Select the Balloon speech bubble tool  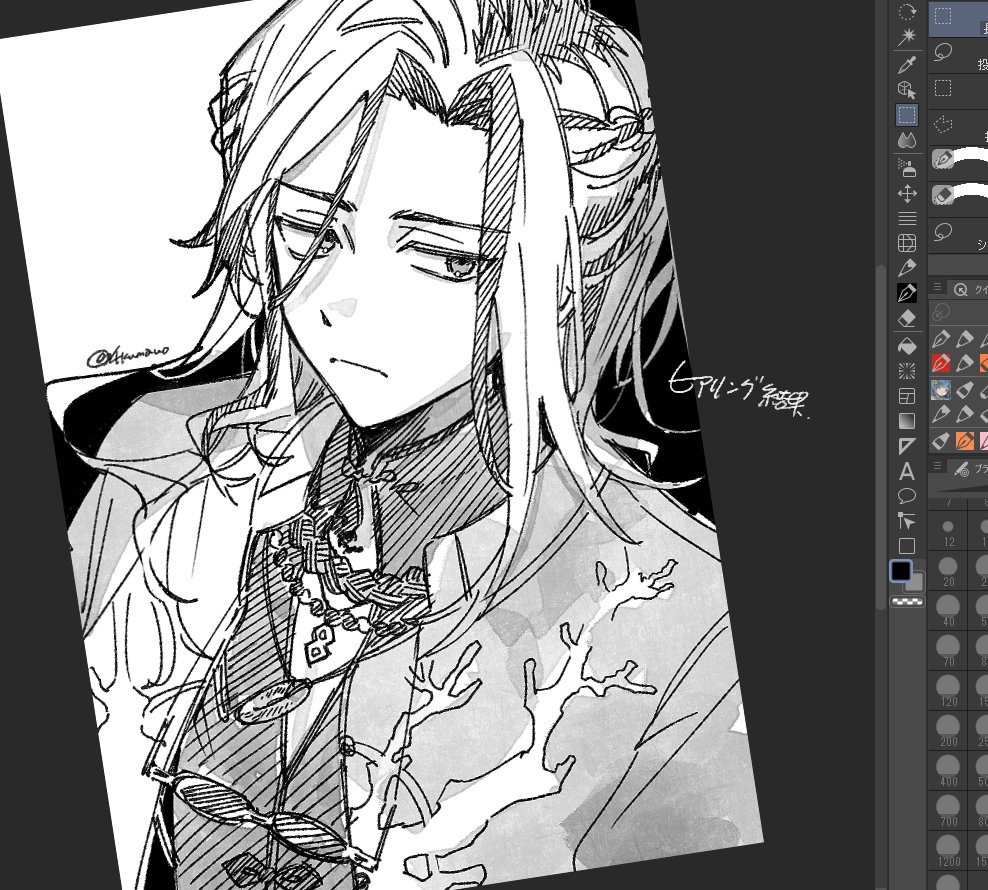907,496
